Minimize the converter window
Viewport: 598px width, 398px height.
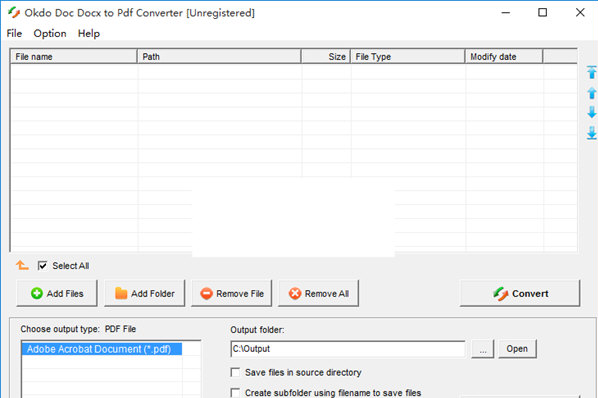point(506,13)
